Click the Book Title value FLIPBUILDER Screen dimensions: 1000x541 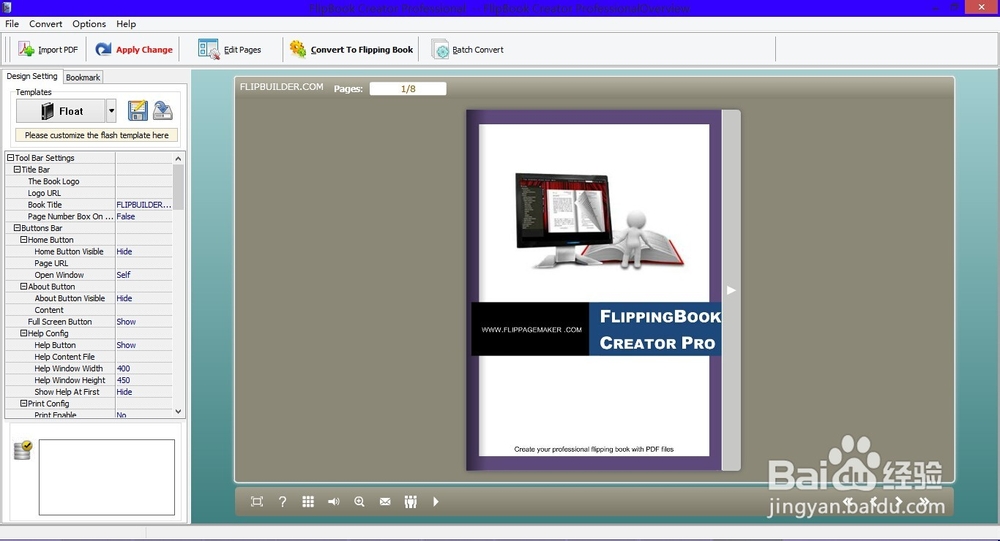[143, 205]
